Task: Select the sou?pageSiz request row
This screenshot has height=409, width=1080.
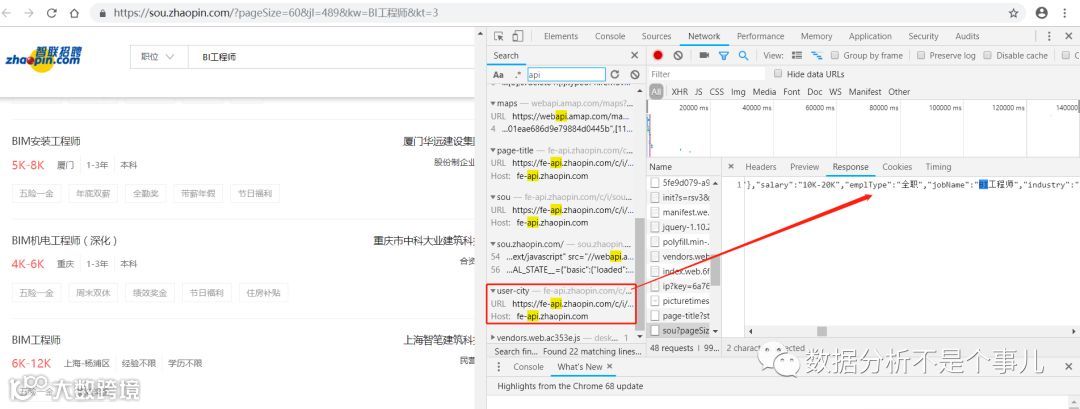Action: click(681, 331)
